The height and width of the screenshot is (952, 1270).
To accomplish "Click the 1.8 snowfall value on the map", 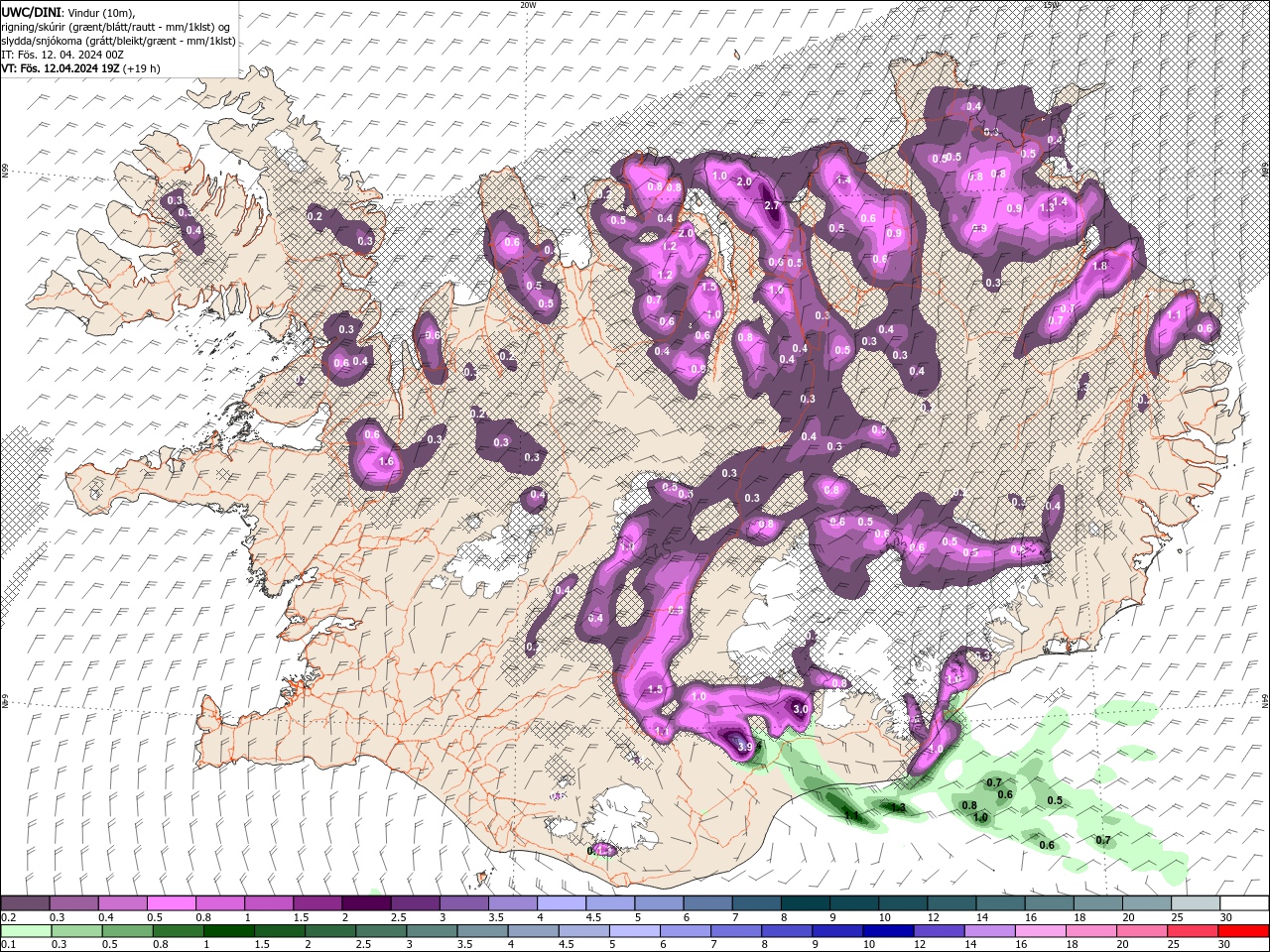I will (1099, 266).
